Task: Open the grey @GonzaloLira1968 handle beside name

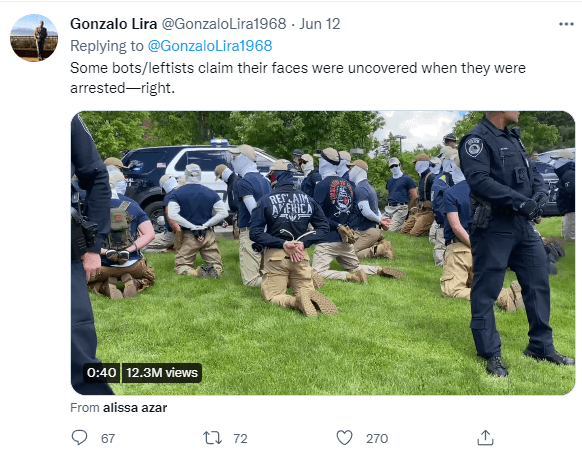Action: click(224, 24)
